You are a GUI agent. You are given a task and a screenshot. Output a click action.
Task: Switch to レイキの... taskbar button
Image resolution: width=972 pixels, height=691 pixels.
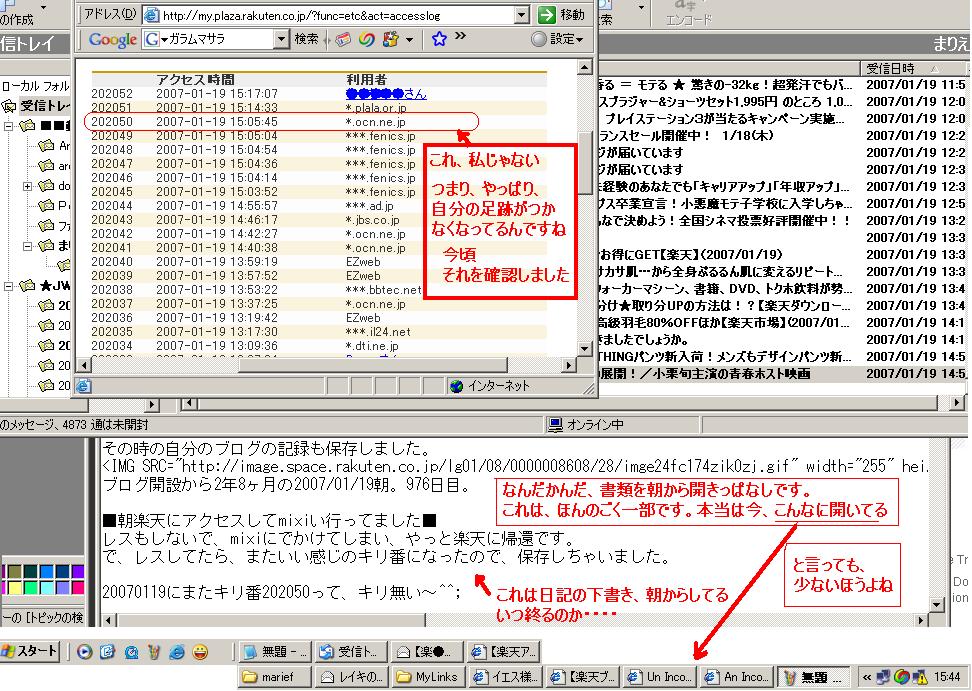351,677
